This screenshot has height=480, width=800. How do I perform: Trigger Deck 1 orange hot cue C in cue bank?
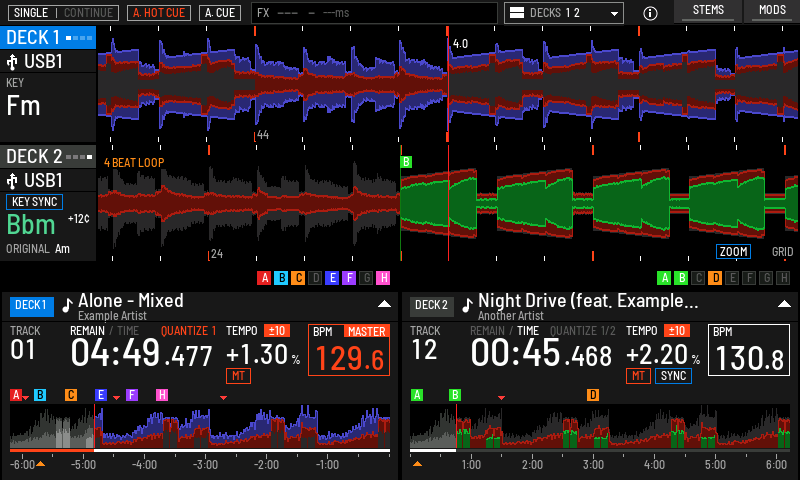coord(298,278)
